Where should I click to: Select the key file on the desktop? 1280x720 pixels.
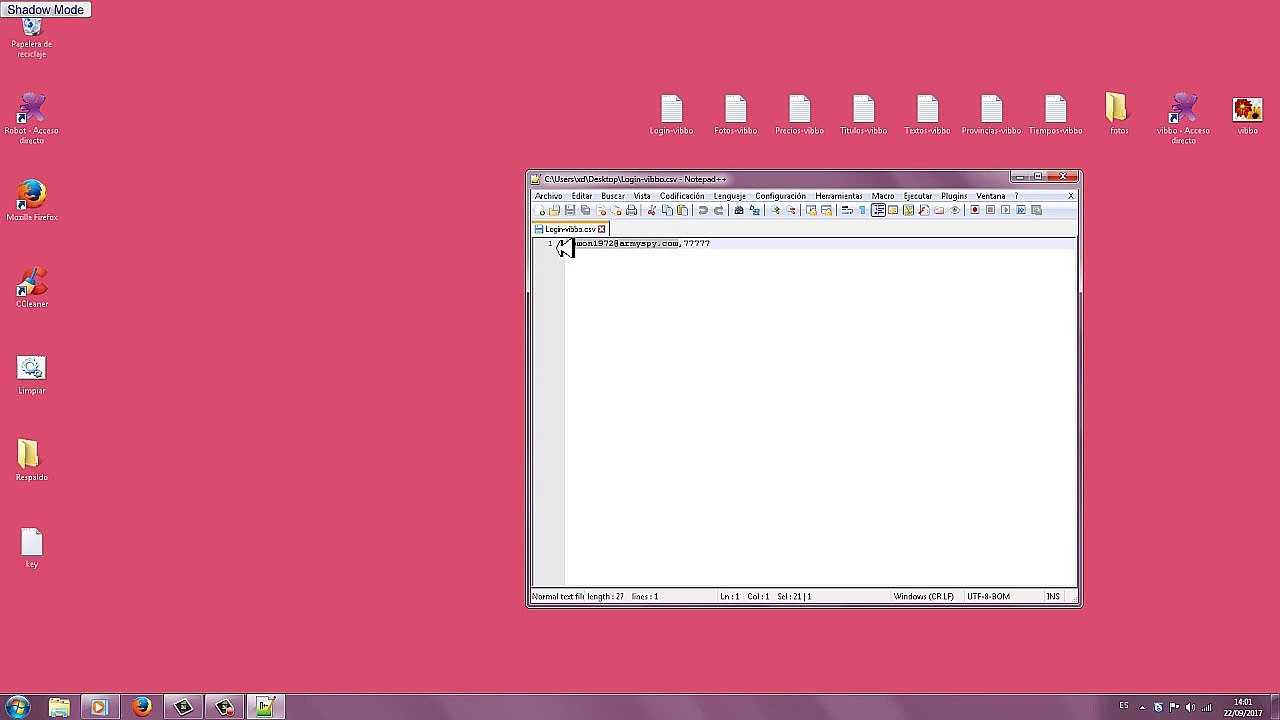31,548
